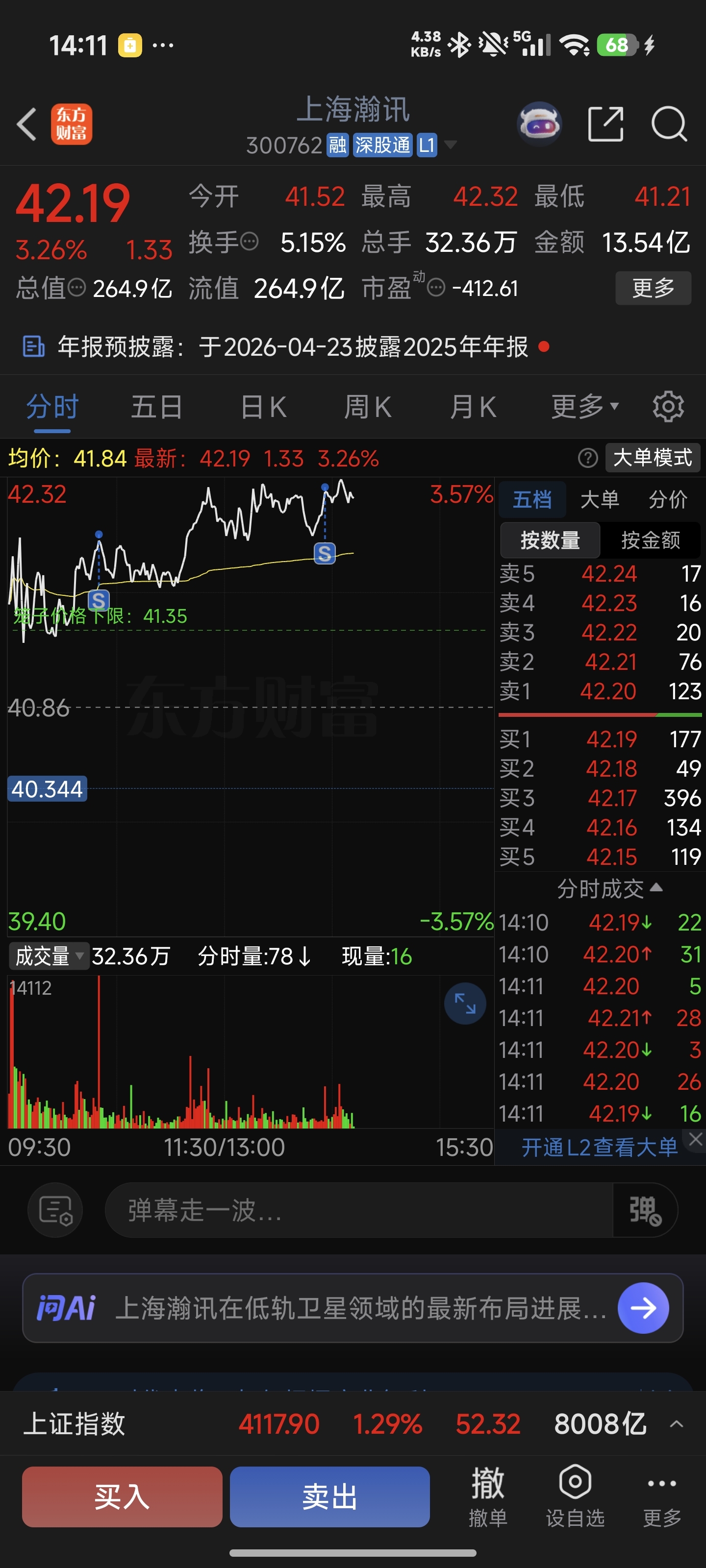
Task: Close the 开通L2 banner X
Action: (x=696, y=1139)
